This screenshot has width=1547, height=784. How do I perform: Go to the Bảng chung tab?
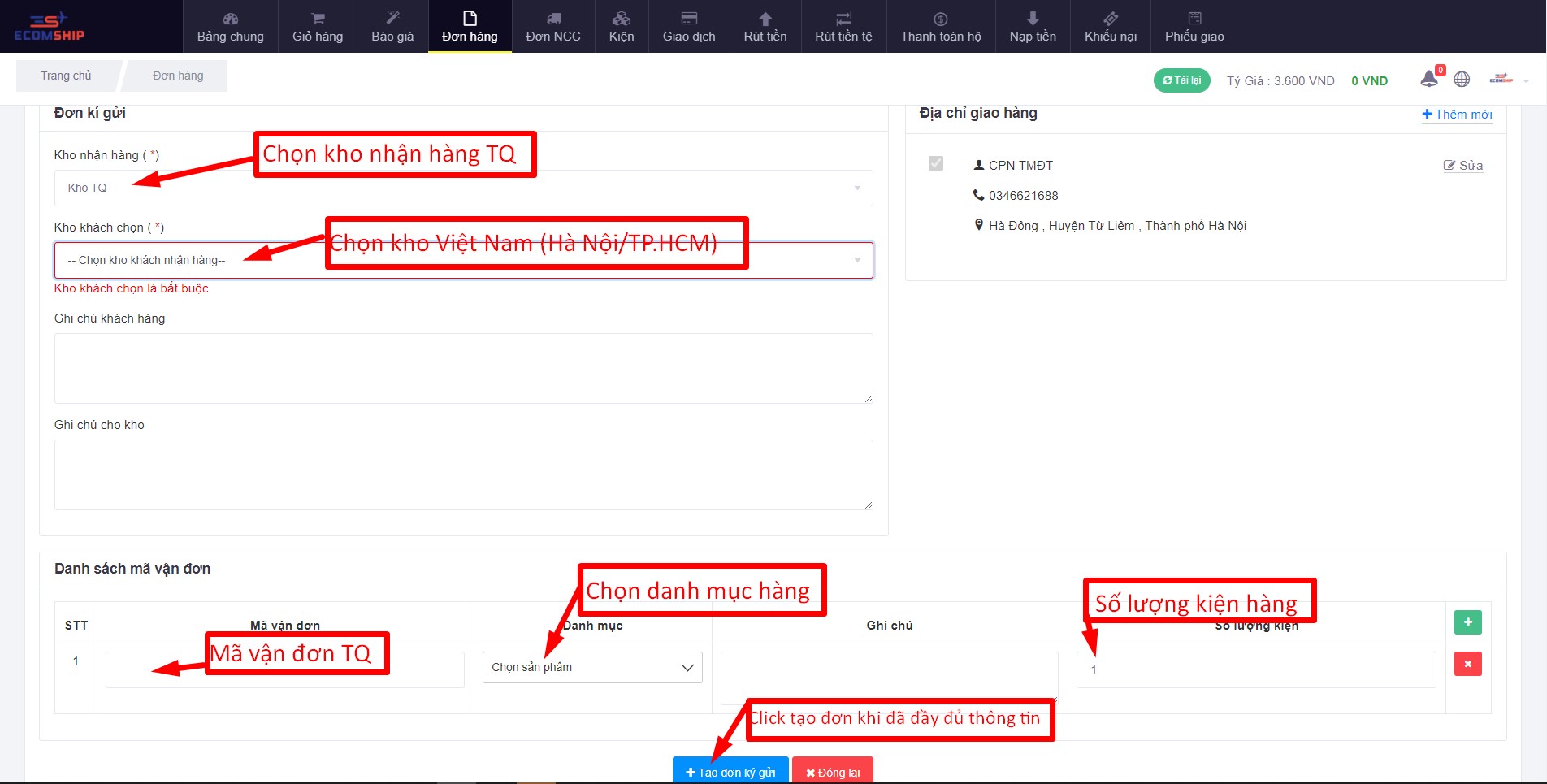pos(231,27)
